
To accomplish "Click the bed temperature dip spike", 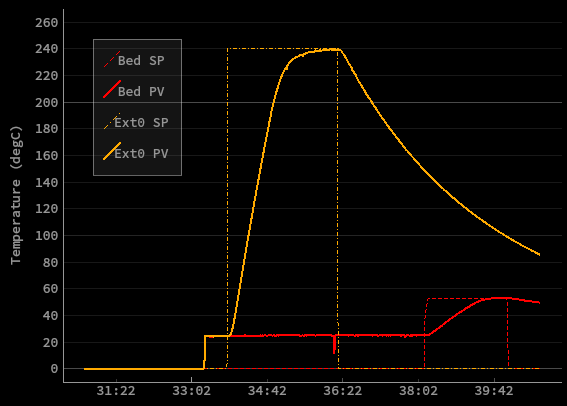I will click(334, 345).
